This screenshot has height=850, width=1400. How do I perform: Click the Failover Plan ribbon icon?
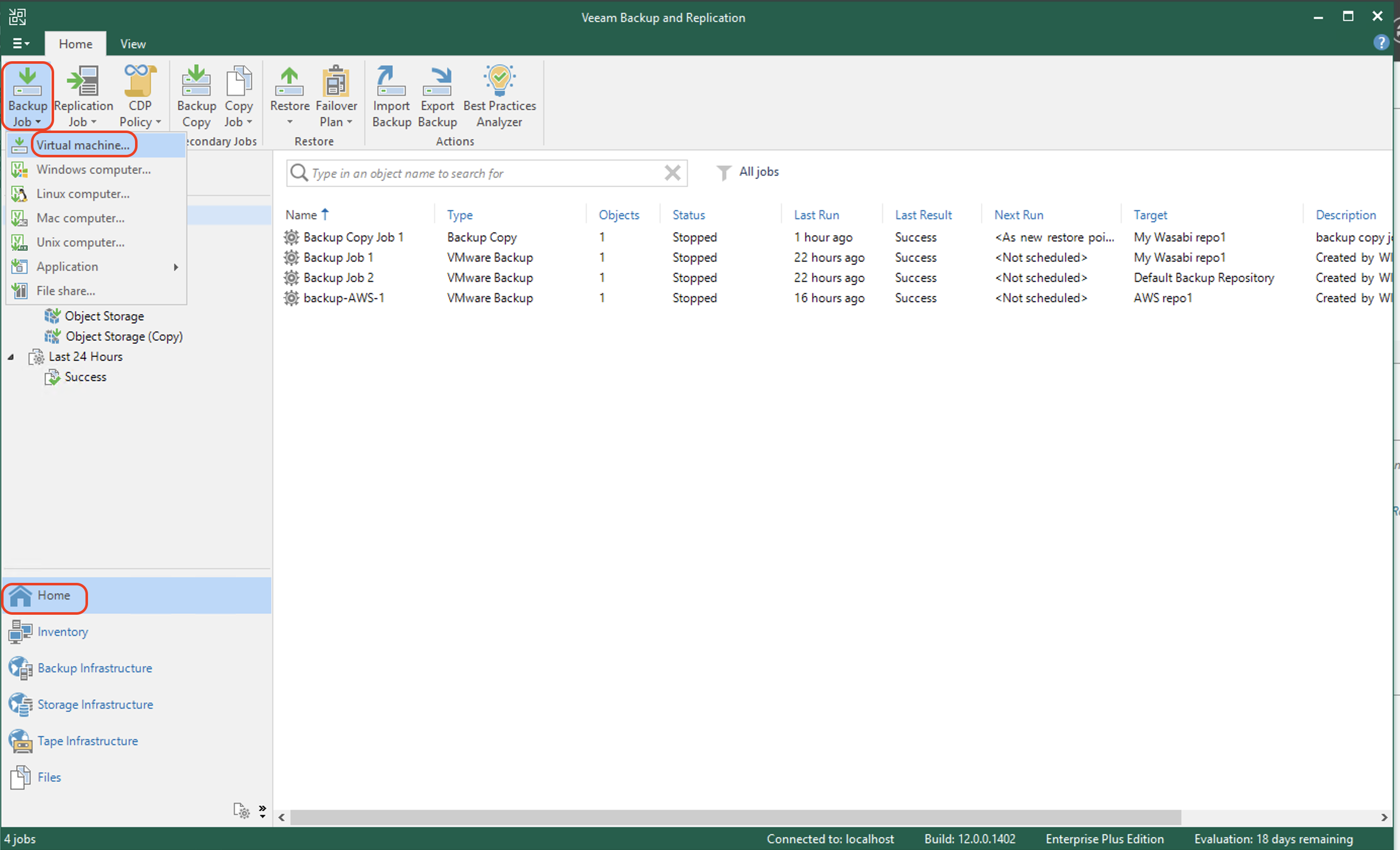point(336,81)
